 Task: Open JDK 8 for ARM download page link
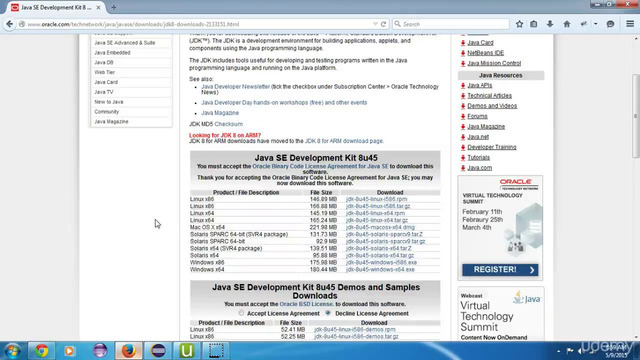pos(344,141)
